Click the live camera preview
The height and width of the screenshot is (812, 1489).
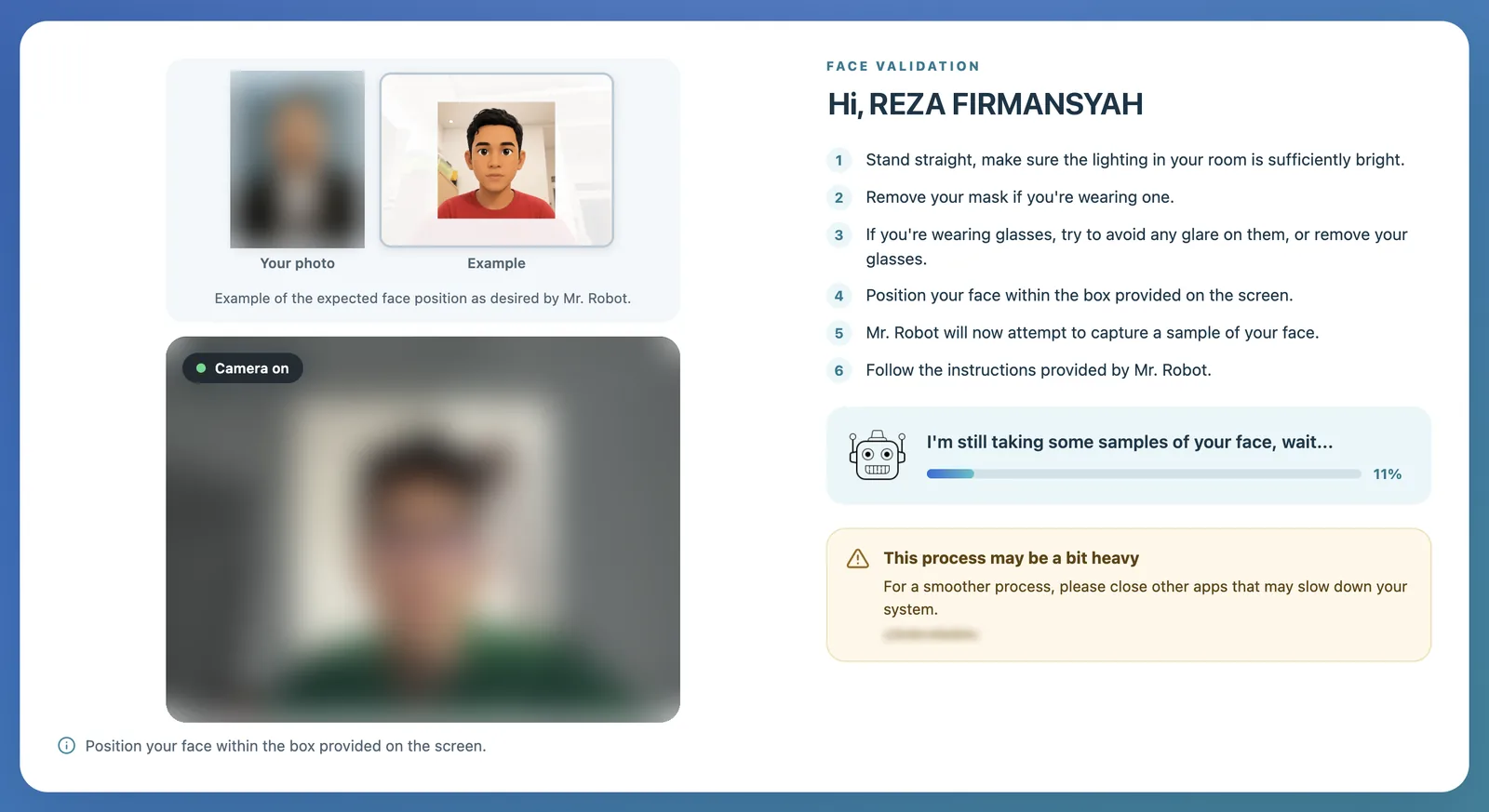click(x=423, y=529)
